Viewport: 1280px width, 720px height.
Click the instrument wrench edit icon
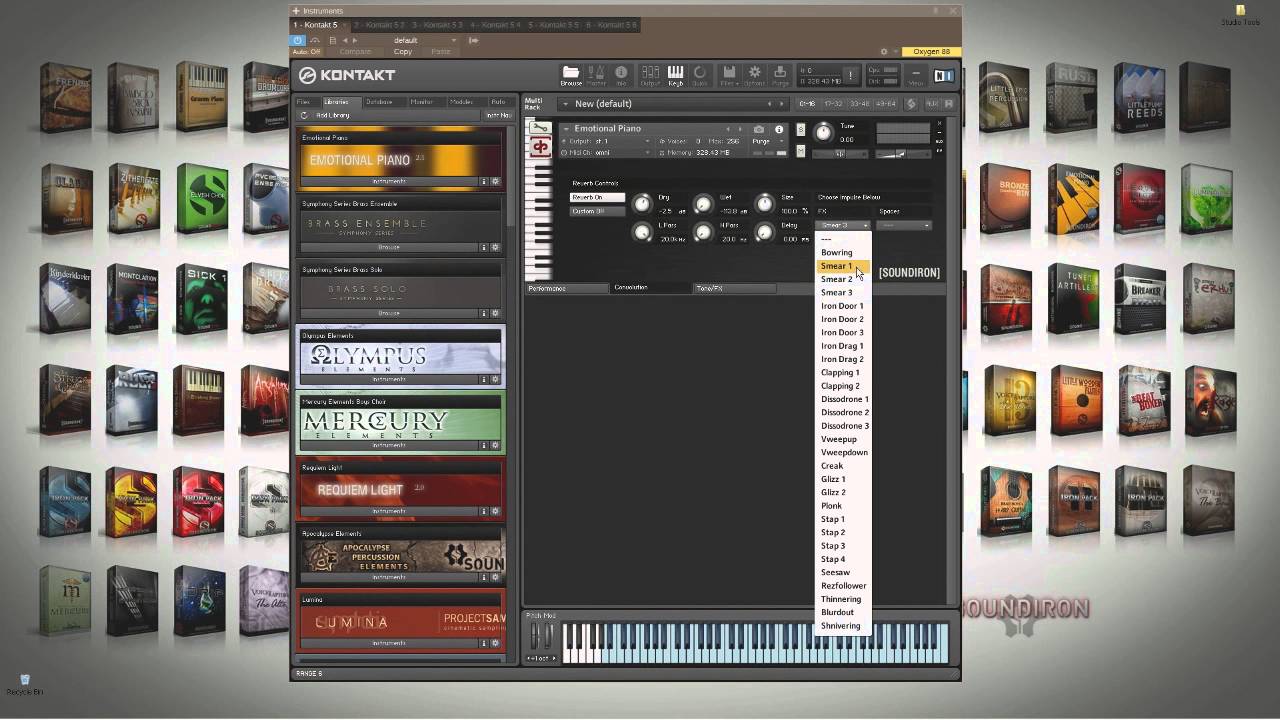tap(540, 128)
